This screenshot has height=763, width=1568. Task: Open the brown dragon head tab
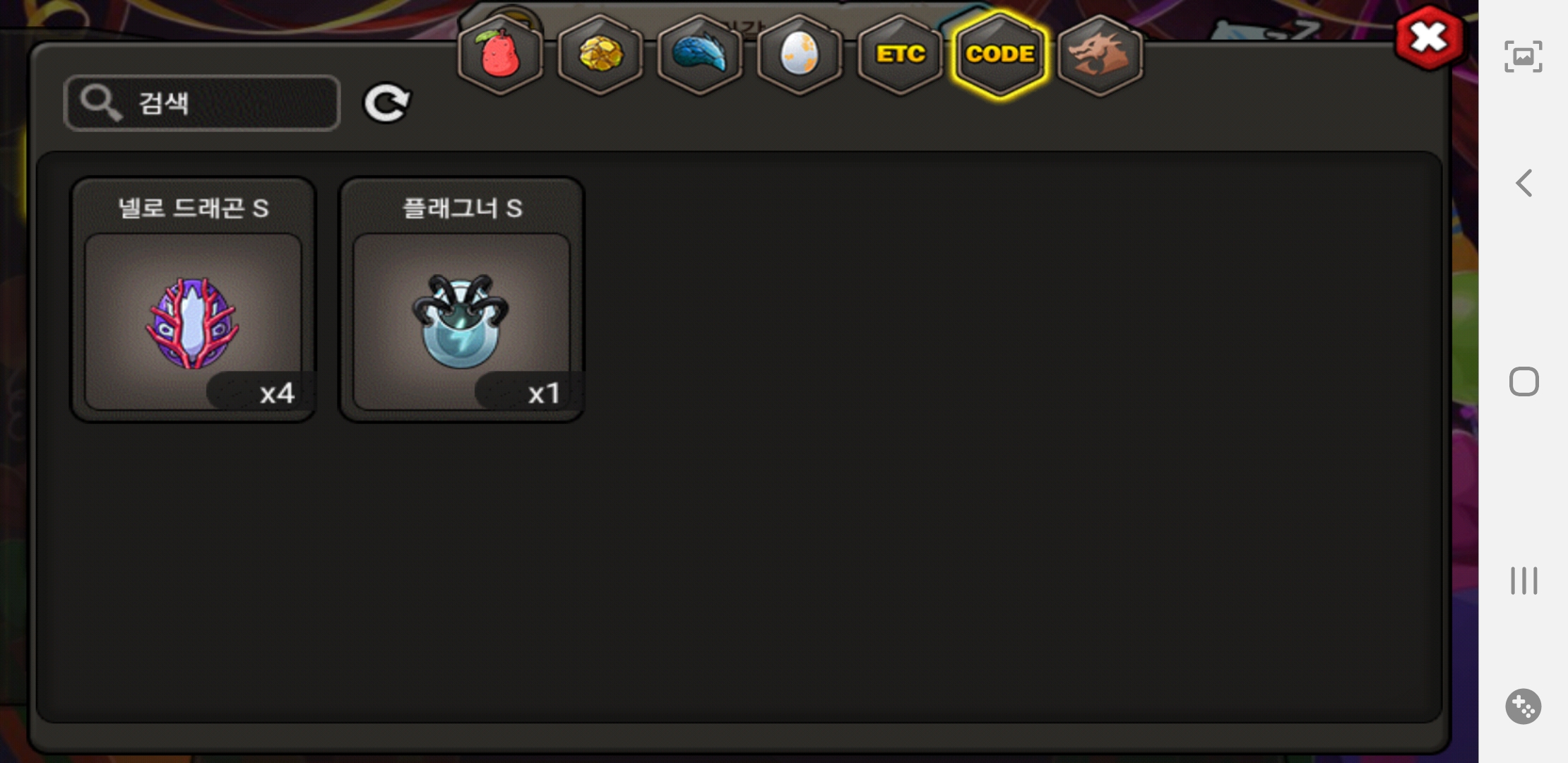click(x=1100, y=54)
